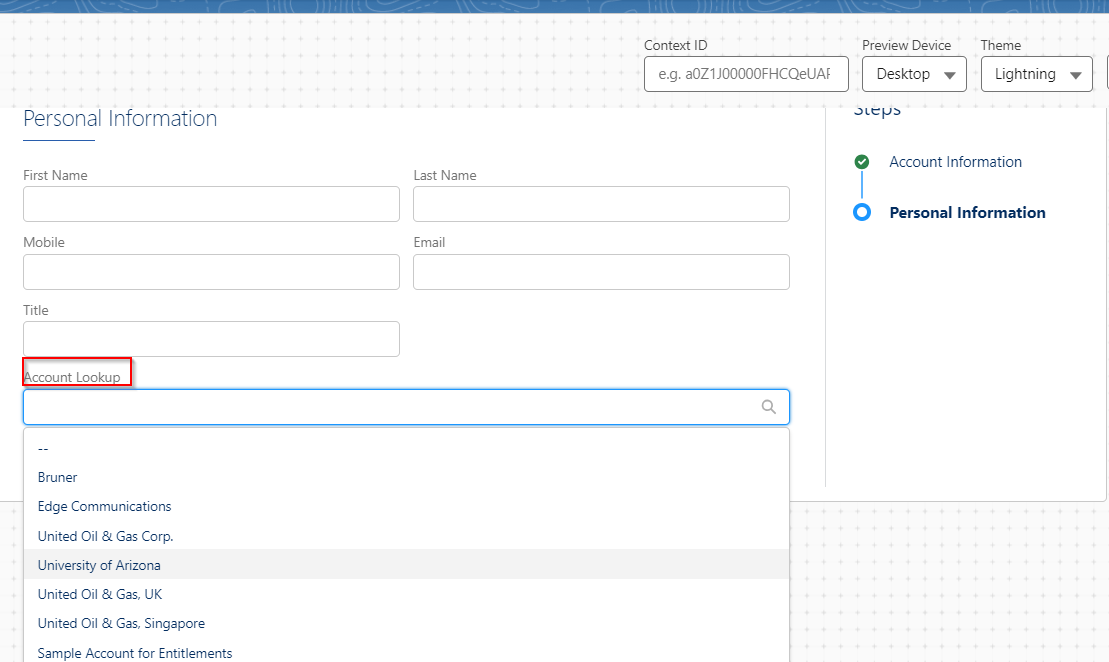Open the Preview Device dropdown
This screenshot has width=1109, height=662.
pyautogui.click(x=914, y=74)
